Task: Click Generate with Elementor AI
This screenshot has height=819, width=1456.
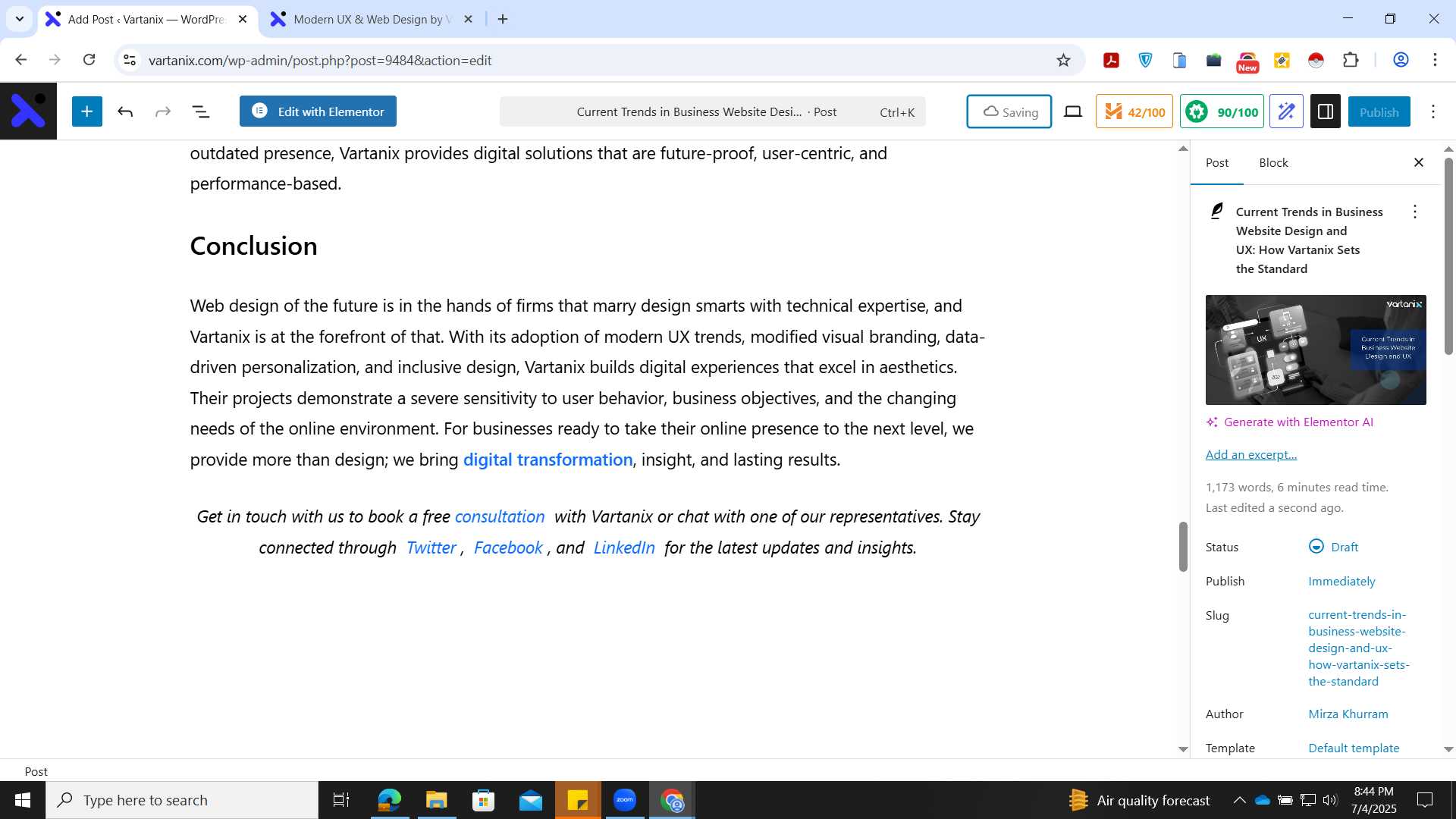Action: tap(1290, 422)
